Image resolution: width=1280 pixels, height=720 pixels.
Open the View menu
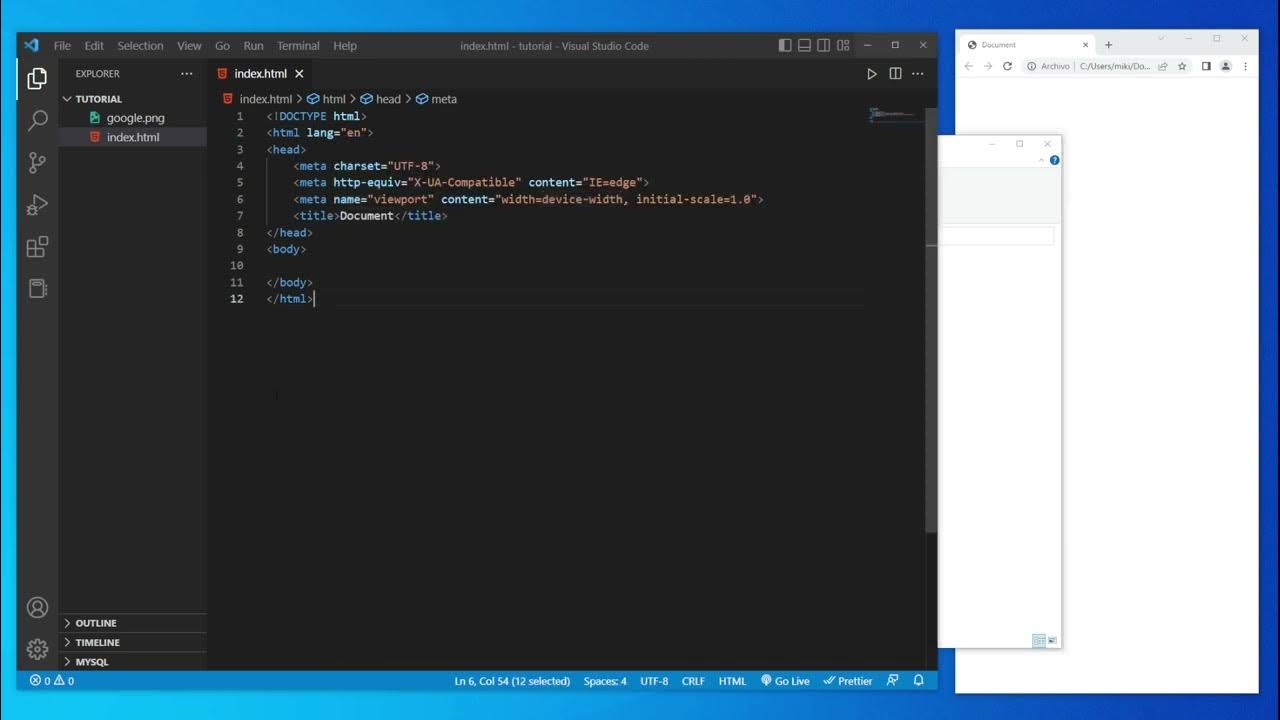click(x=189, y=46)
